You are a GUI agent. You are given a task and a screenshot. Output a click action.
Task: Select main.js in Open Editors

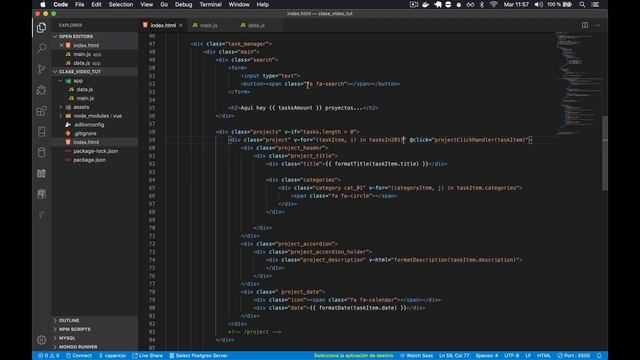coord(82,54)
